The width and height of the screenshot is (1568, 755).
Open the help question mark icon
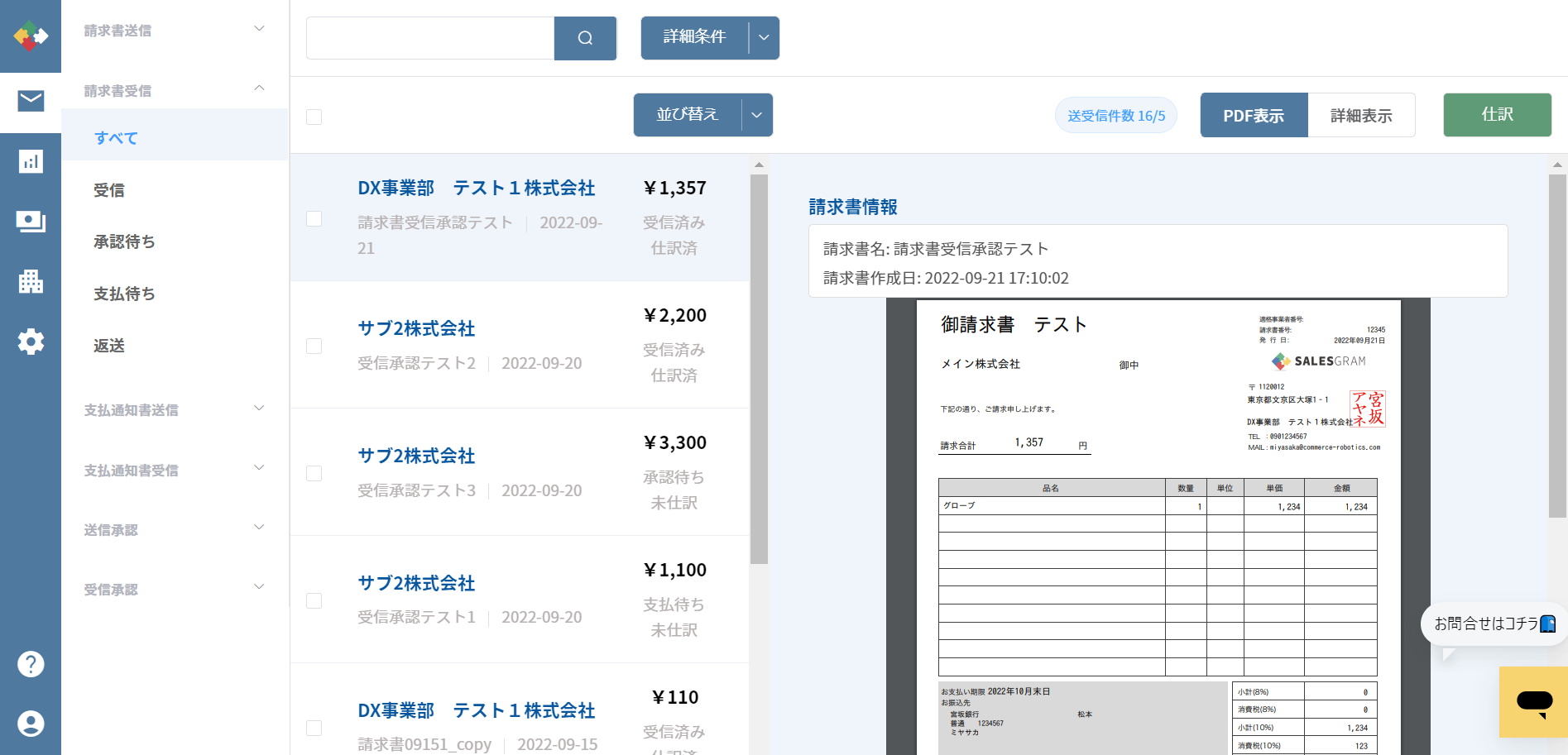pyautogui.click(x=31, y=664)
